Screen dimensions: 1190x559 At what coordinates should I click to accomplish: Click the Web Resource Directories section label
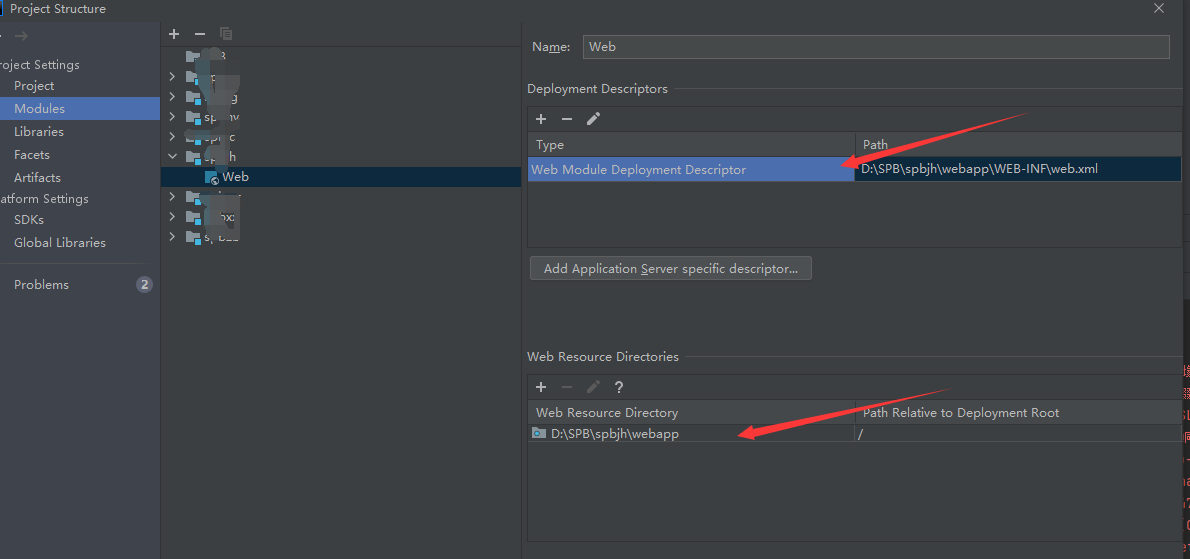[x=603, y=356]
